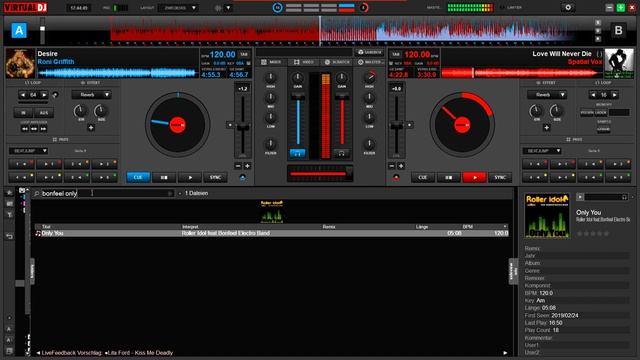Click red play button on deck B
The image size is (640, 360).
(474, 178)
